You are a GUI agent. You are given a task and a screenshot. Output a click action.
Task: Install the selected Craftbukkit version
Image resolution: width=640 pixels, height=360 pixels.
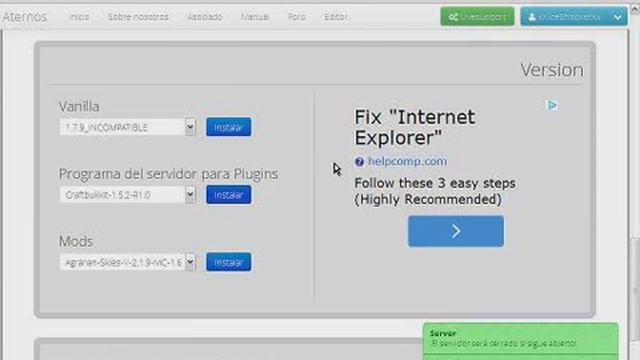tap(229, 195)
